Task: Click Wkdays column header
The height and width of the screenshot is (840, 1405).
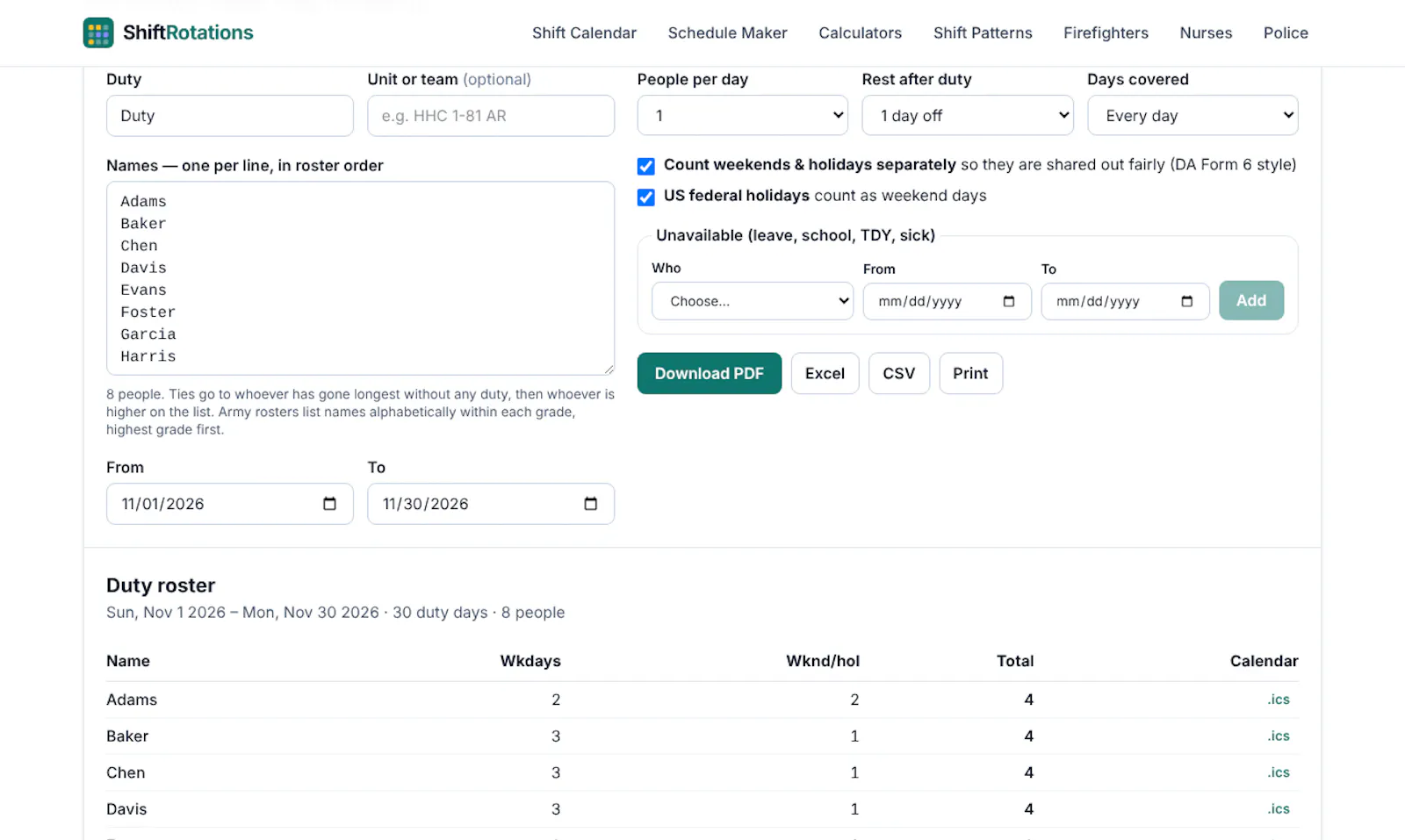Action: (x=530, y=661)
